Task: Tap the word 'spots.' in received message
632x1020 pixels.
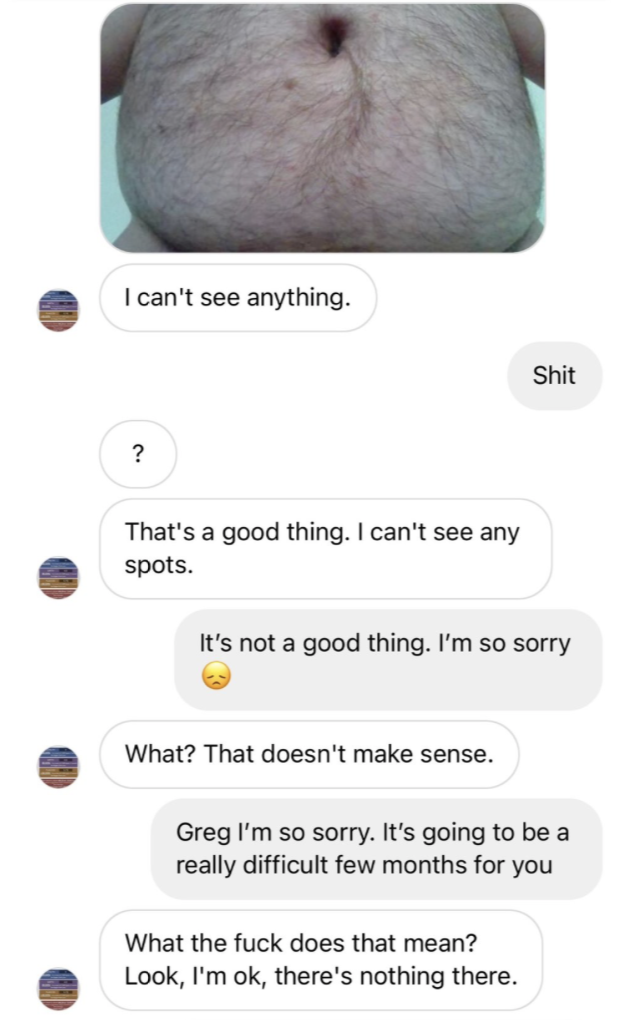Action: click(x=159, y=565)
